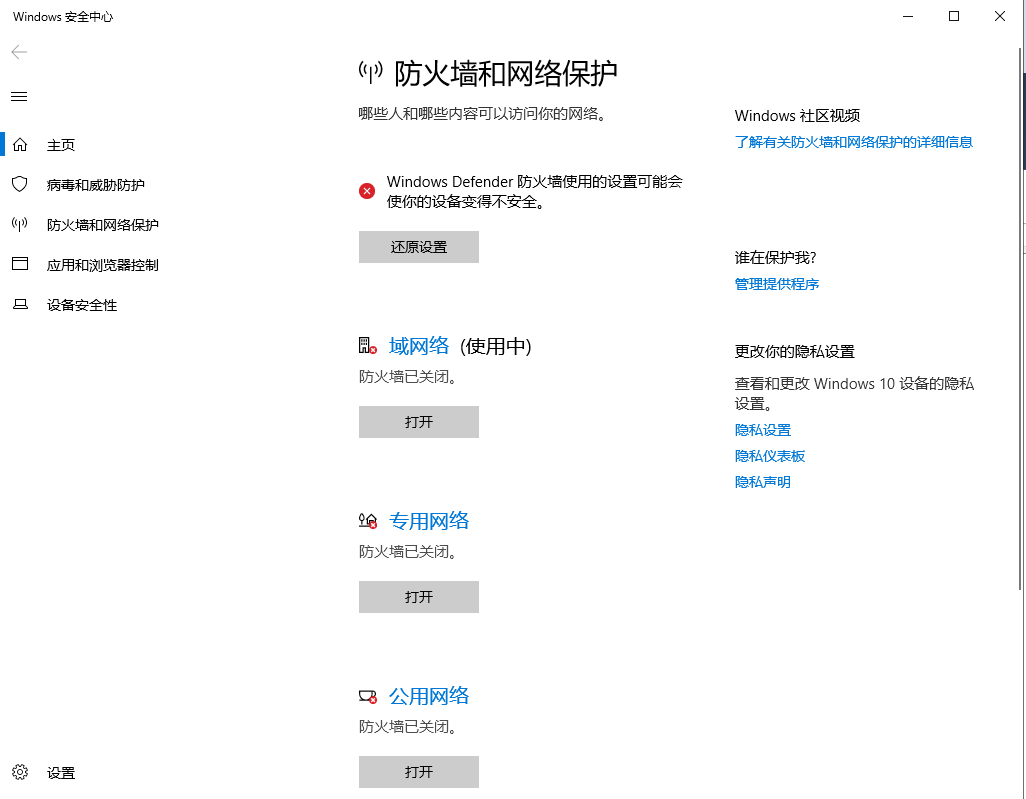Image resolution: width=1026 pixels, height=799 pixels.
Task: Maximize the Windows 安全中心 window
Action: tap(954, 16)
